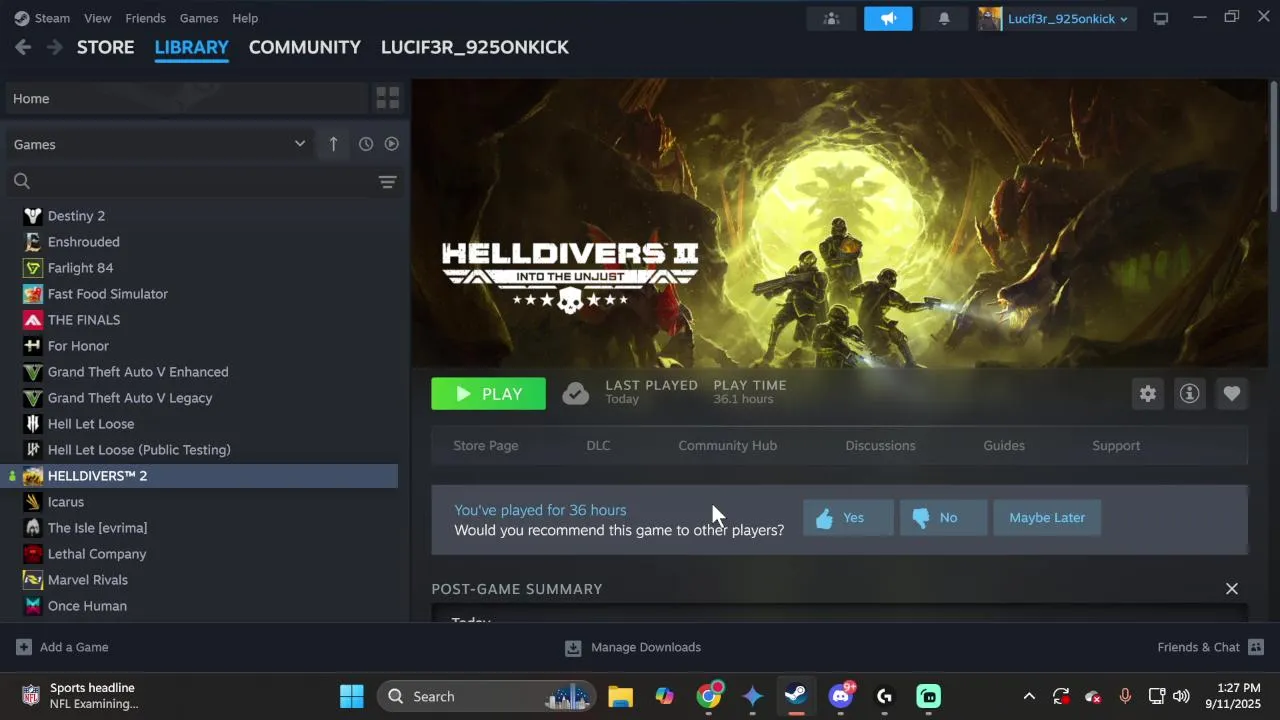Open File Explorer from the taskbar
Viewport: 1280px width, 720px height.
[x=621, y=696]
